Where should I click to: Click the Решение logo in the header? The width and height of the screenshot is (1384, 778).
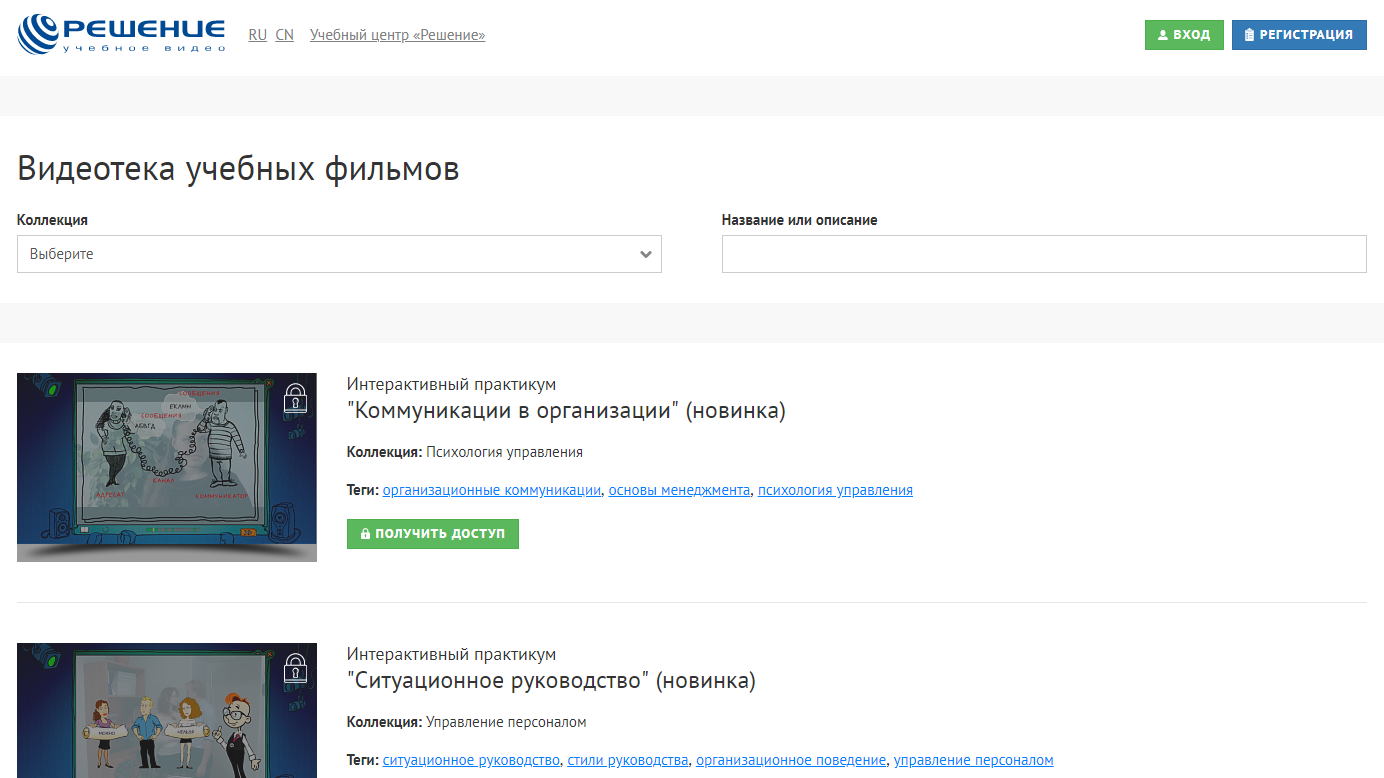pyautogui.click(x=122, y=34)
